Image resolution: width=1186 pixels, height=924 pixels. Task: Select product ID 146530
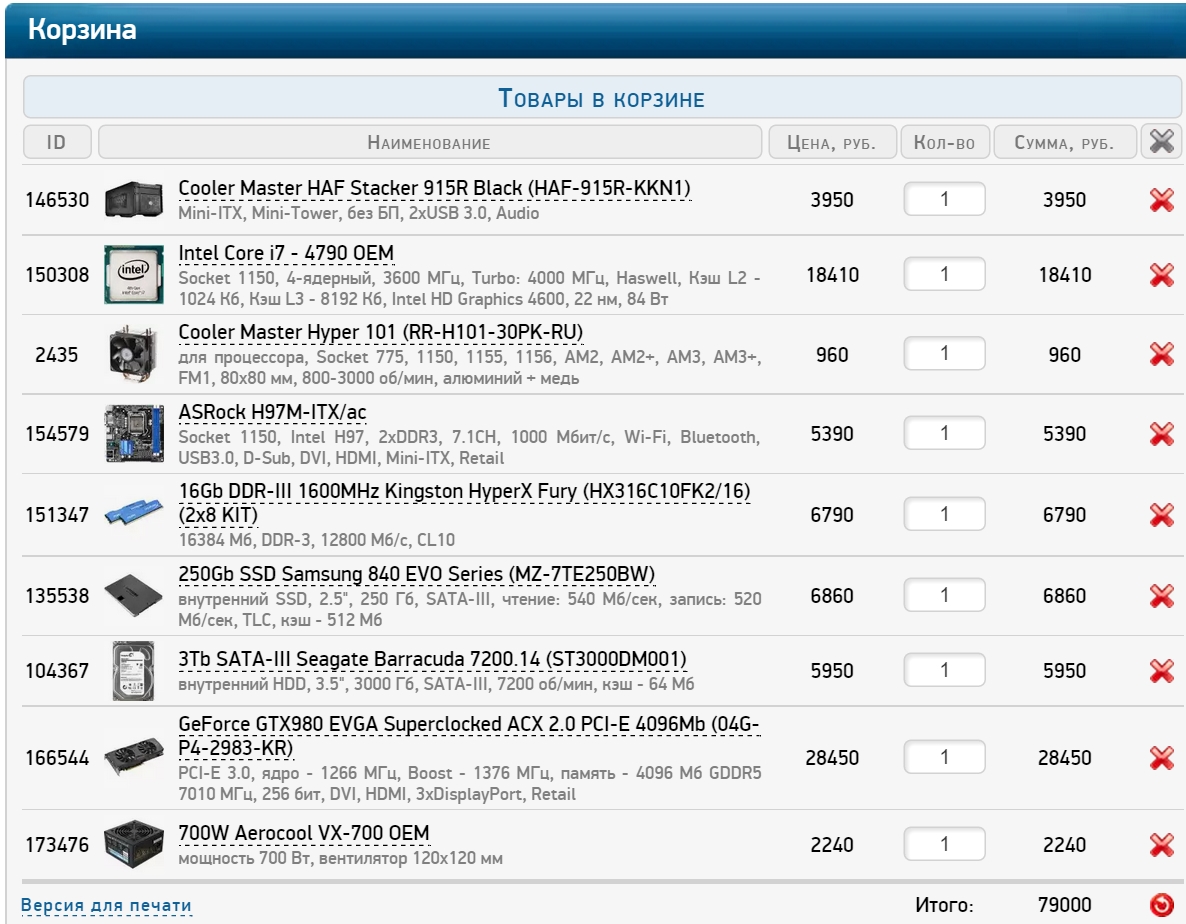pos(57,200)
